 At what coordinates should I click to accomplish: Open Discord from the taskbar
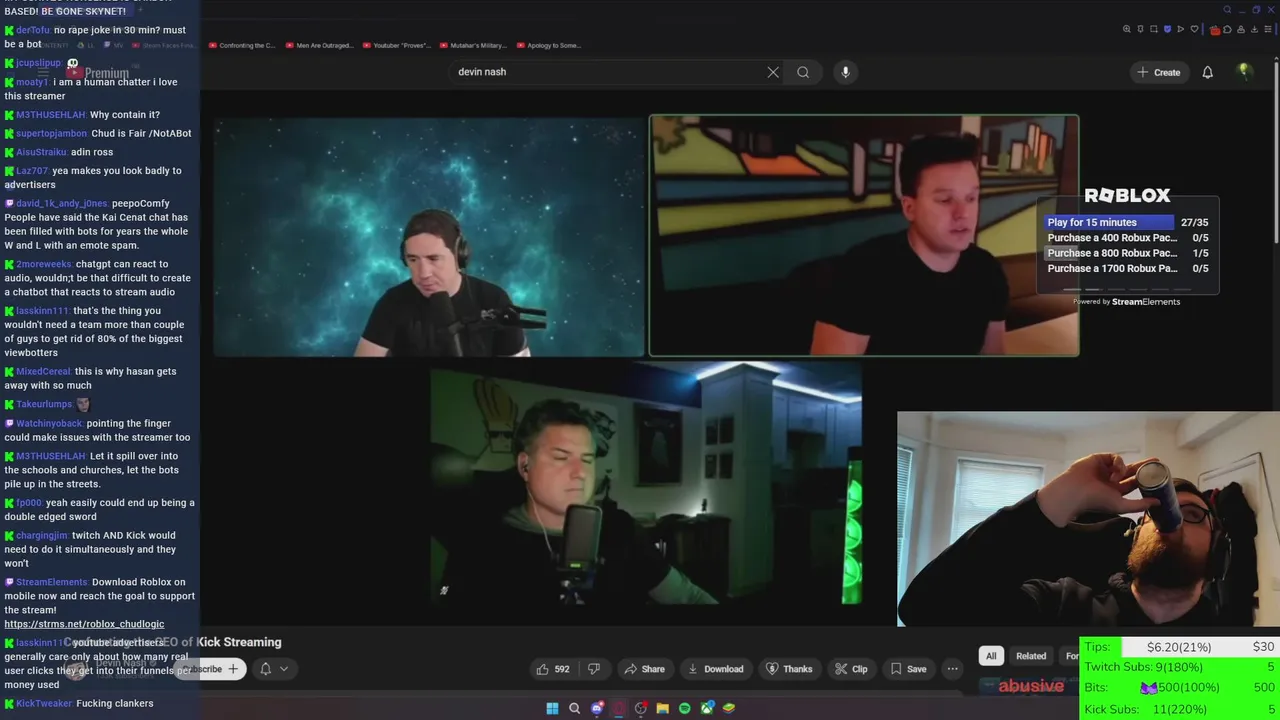[597, 708]
